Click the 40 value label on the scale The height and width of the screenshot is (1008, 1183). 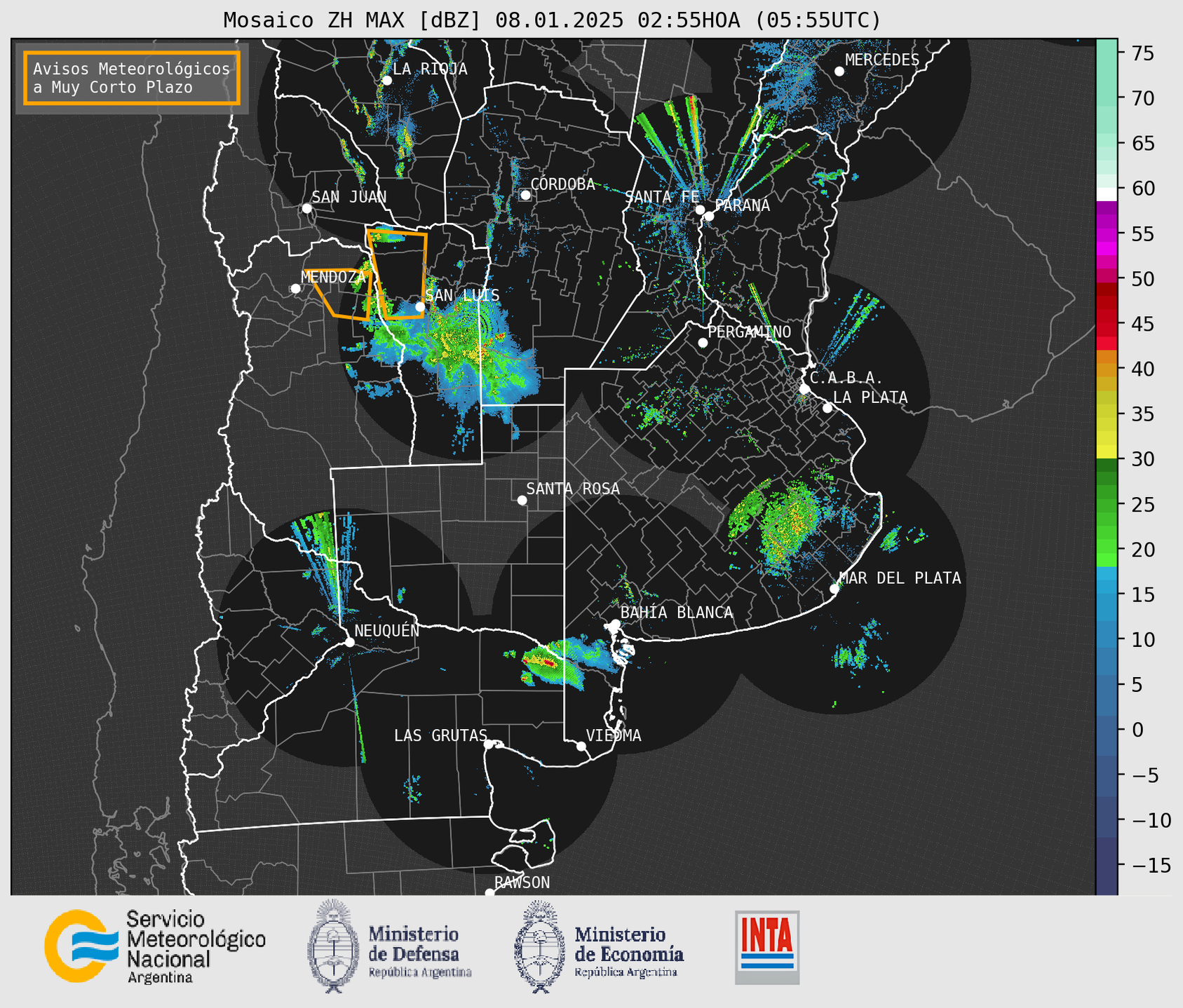[1142, 369]
